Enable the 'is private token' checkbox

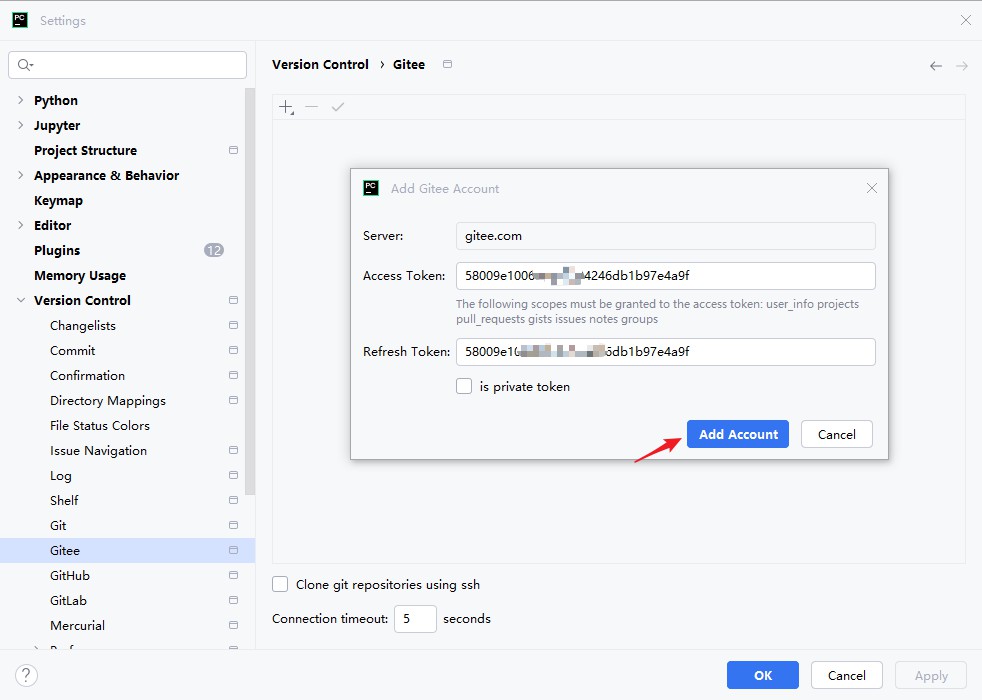[x=464, y=386]
